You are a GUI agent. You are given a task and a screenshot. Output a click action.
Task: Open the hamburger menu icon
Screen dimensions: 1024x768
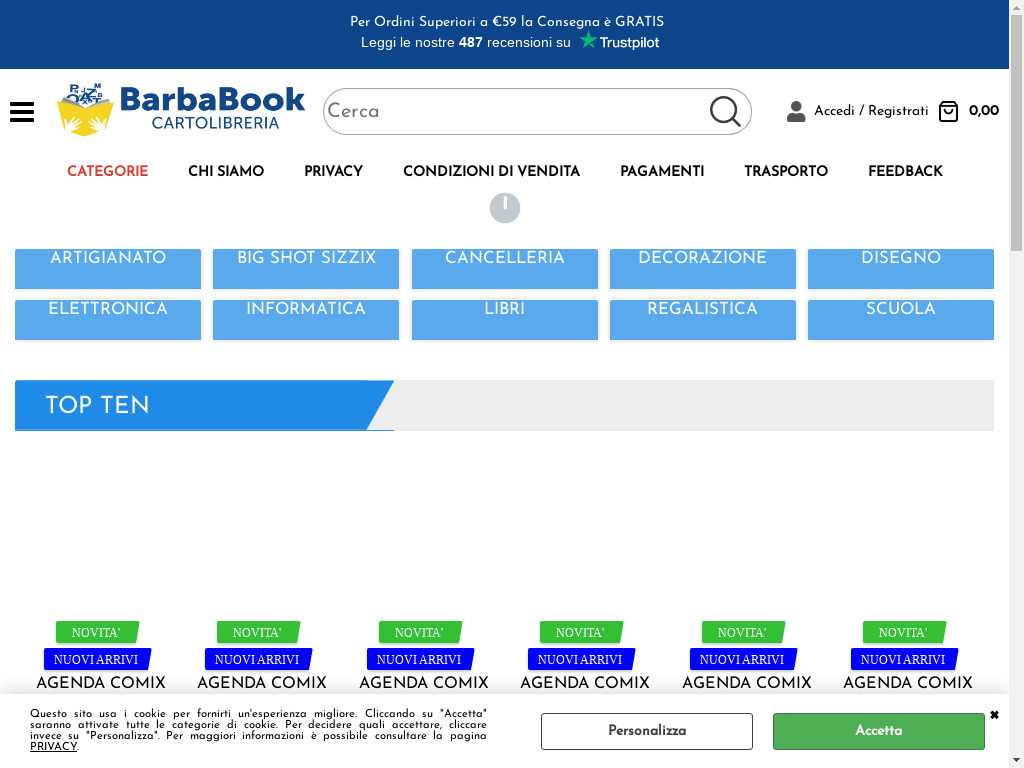[22, 112]
